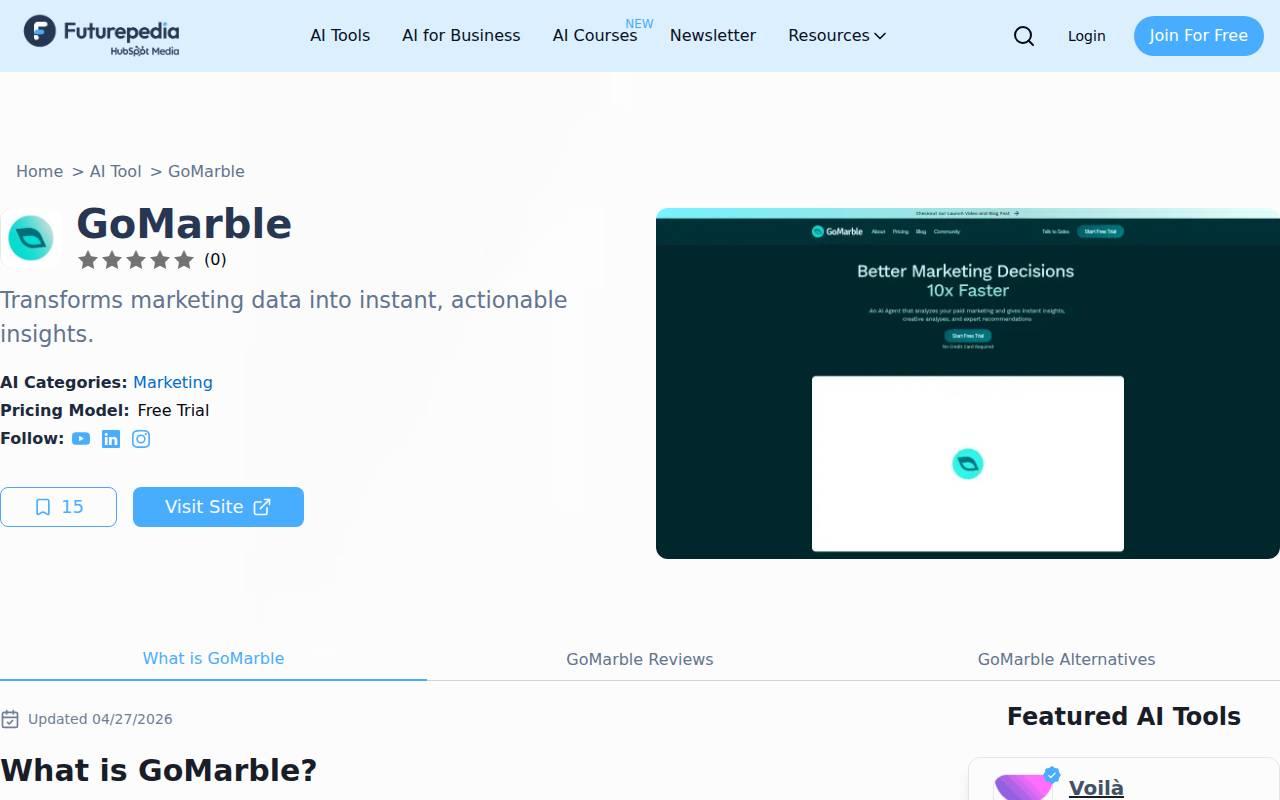
Task: Click the GoMarble logo beside the title
Action: pos(31,238)
